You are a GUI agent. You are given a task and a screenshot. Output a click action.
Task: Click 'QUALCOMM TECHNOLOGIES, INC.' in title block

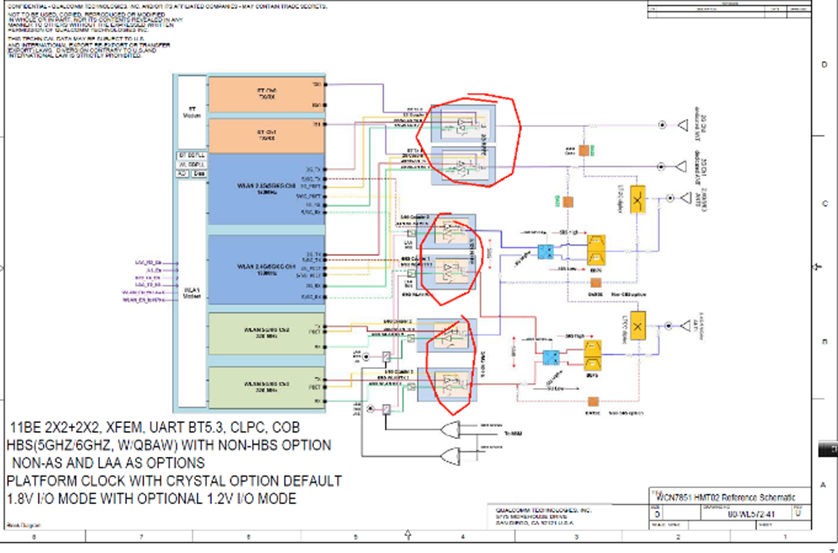click(544, 510)
